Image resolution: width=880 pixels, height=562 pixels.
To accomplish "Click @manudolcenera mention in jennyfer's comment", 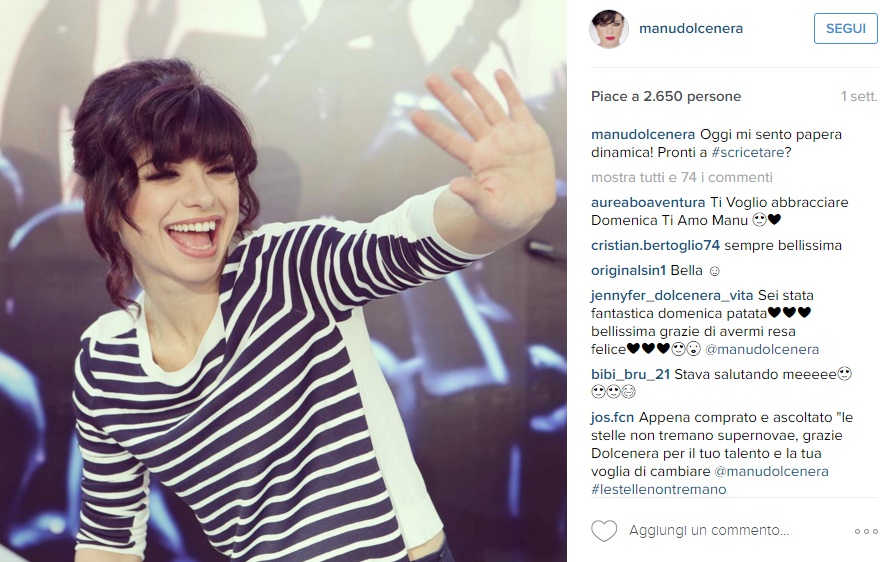I will point(762,349).
